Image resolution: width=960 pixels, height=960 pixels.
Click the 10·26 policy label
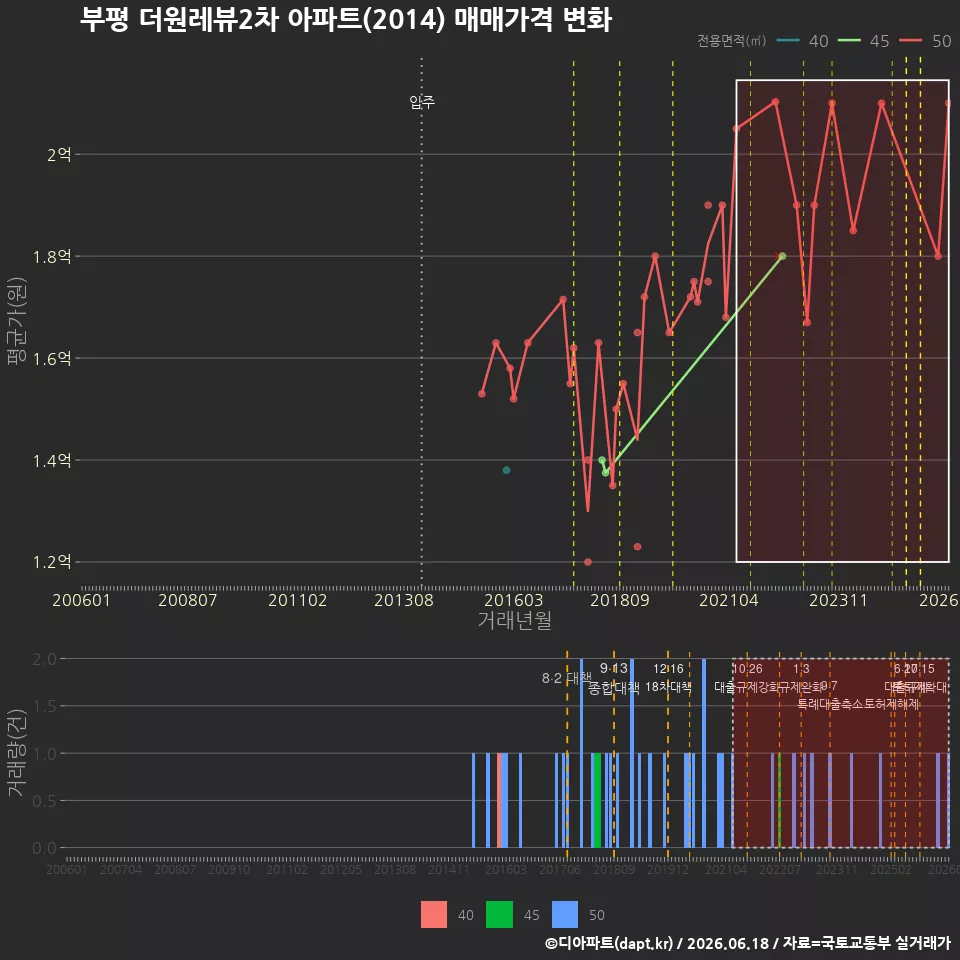[x=748, y=669]
